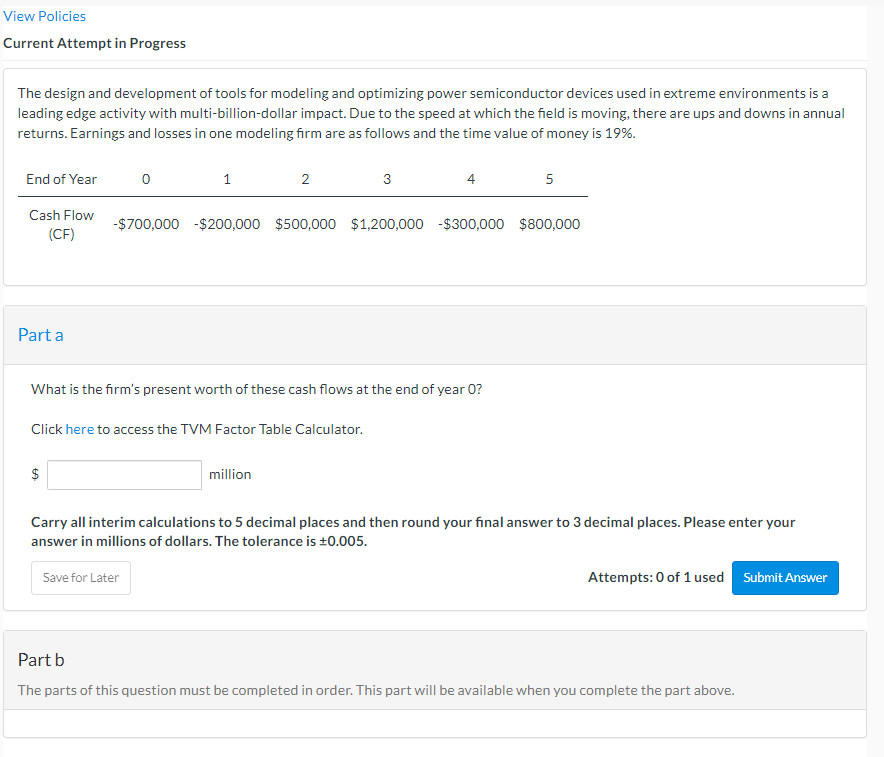
Task: Click inside the dollar answer input field
Action: [124, 474]
